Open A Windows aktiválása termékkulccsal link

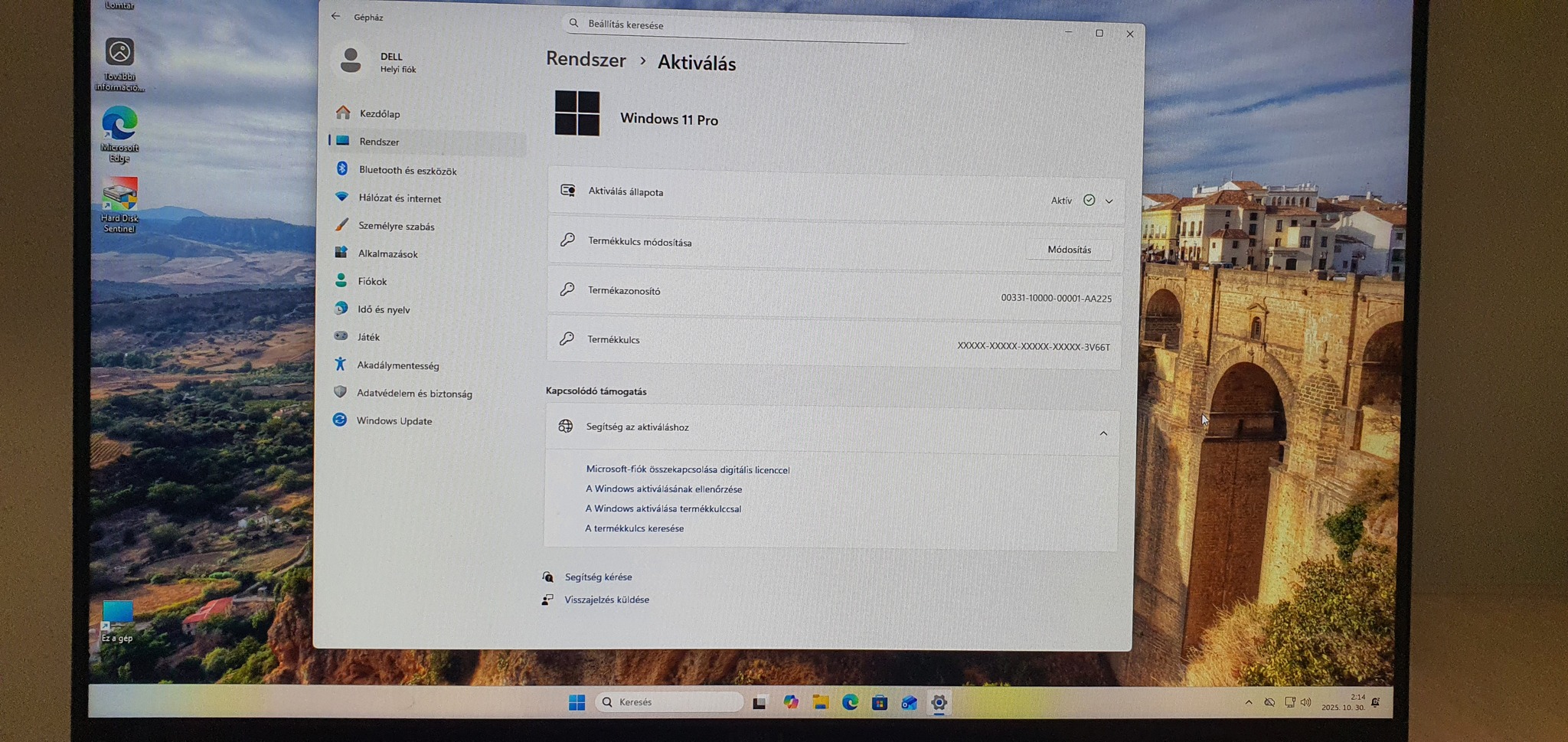663,508
